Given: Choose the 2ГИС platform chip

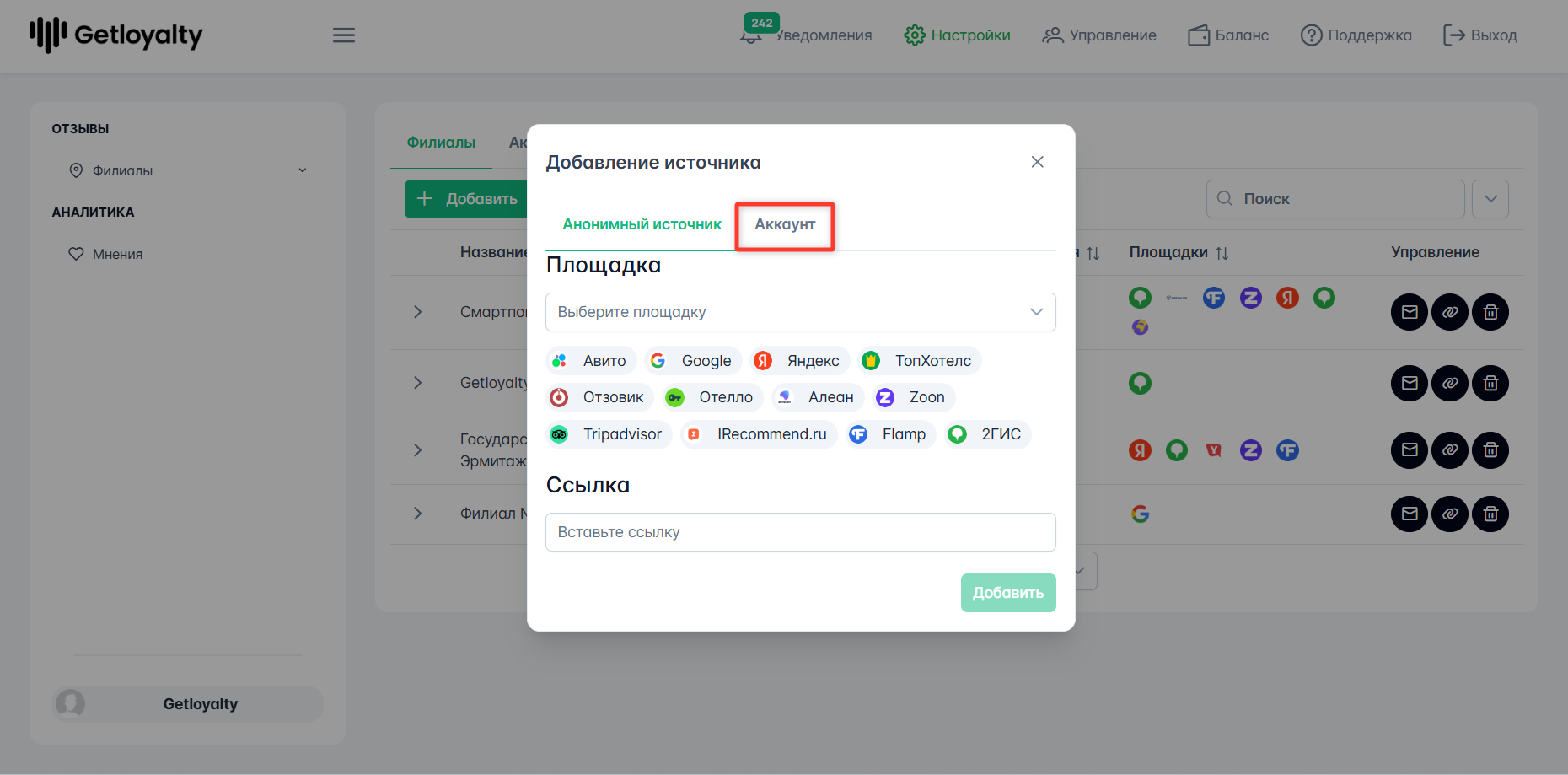Looking at the screenshot, I should [988, 434].
